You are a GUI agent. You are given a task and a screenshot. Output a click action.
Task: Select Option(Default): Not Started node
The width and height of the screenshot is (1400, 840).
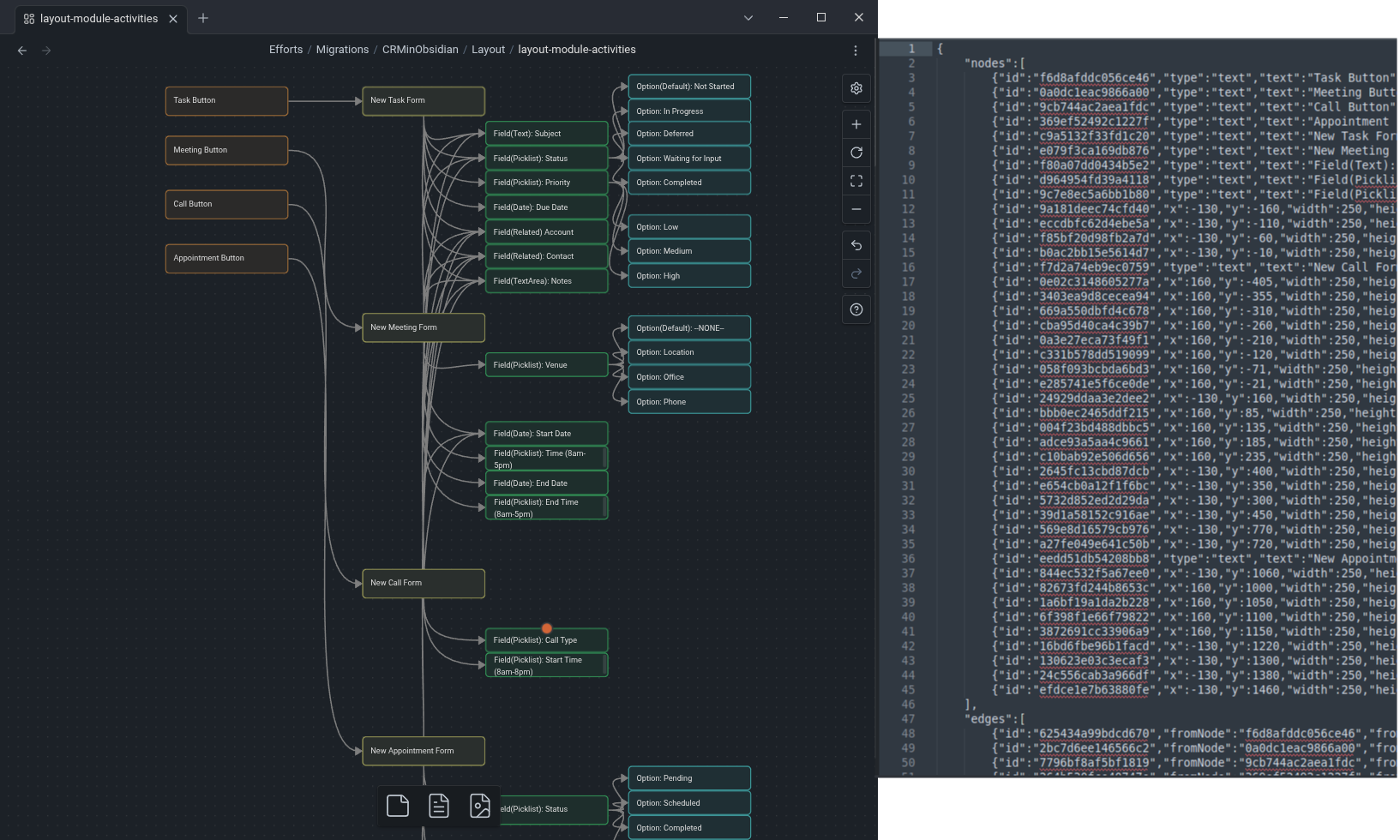pos(689,87)
